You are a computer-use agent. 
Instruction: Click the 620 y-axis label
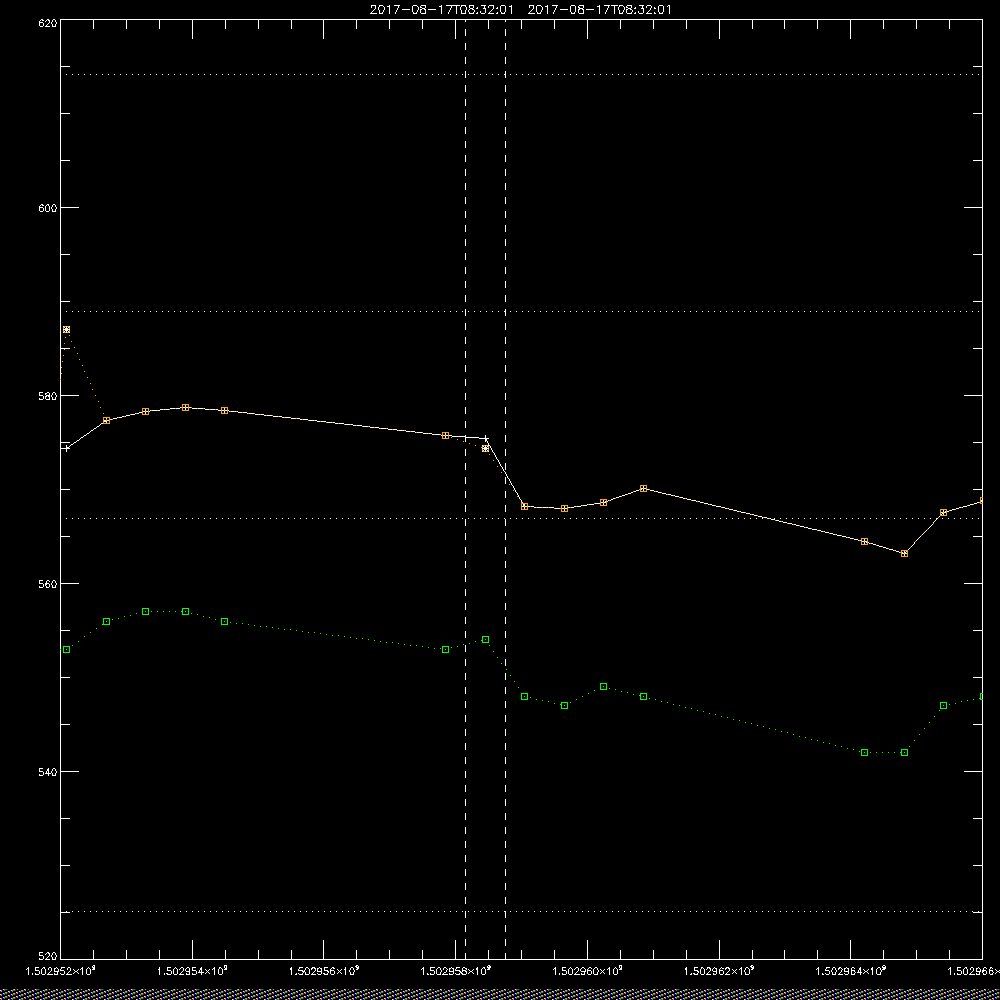48,22
